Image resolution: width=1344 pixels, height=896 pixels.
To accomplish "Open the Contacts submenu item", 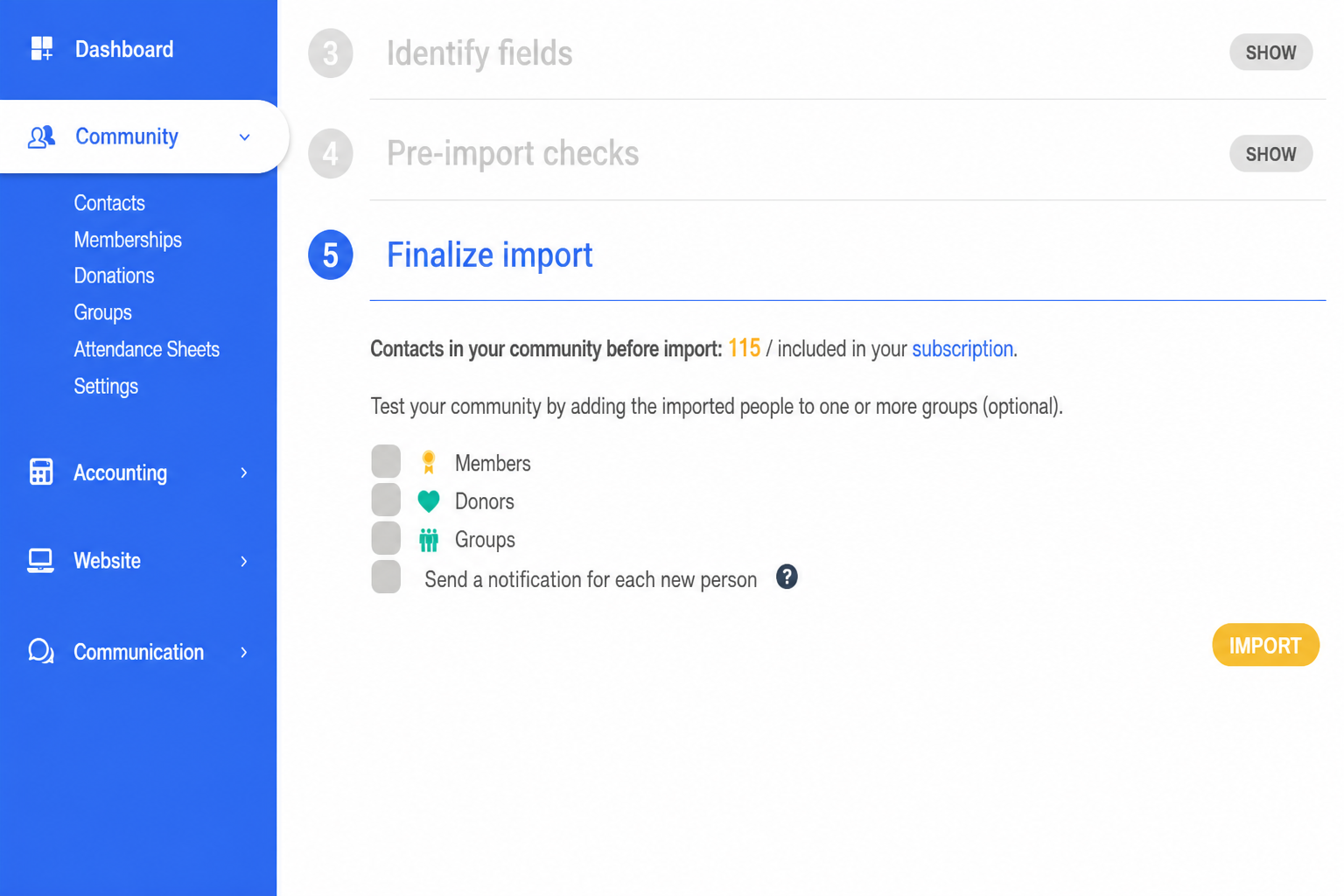I will click(109, 203).
